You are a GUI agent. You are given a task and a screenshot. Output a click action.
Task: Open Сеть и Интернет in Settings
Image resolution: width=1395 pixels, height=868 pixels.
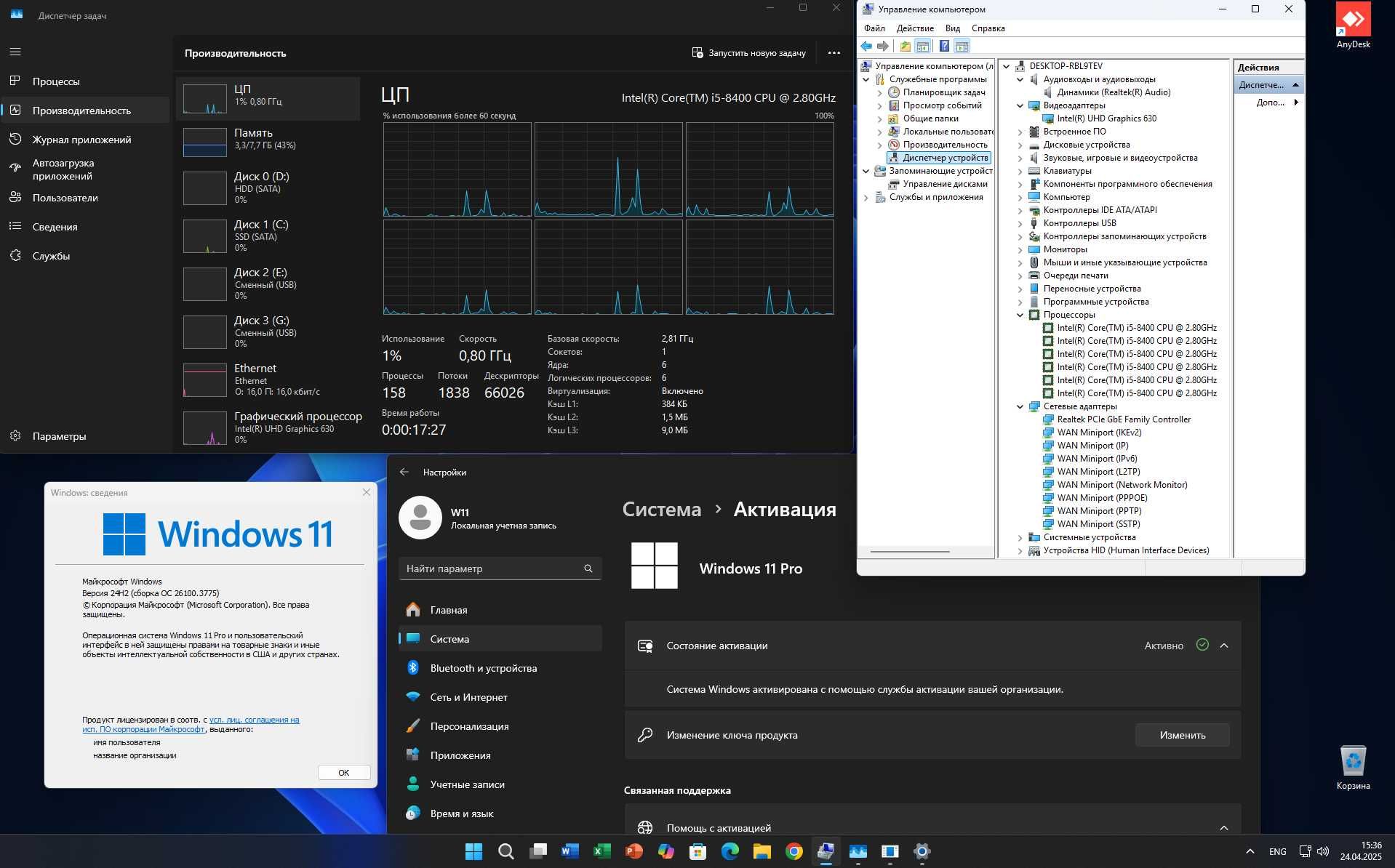(x=500, y=697)
